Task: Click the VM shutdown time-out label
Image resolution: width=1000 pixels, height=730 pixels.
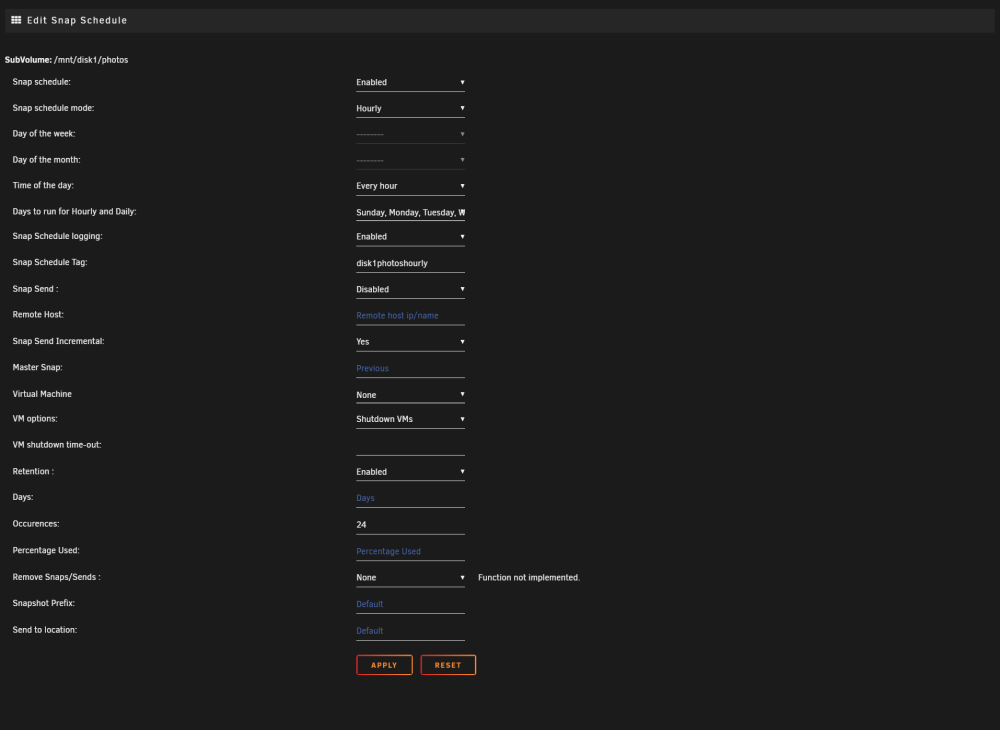Action: [x=57, y=445]
